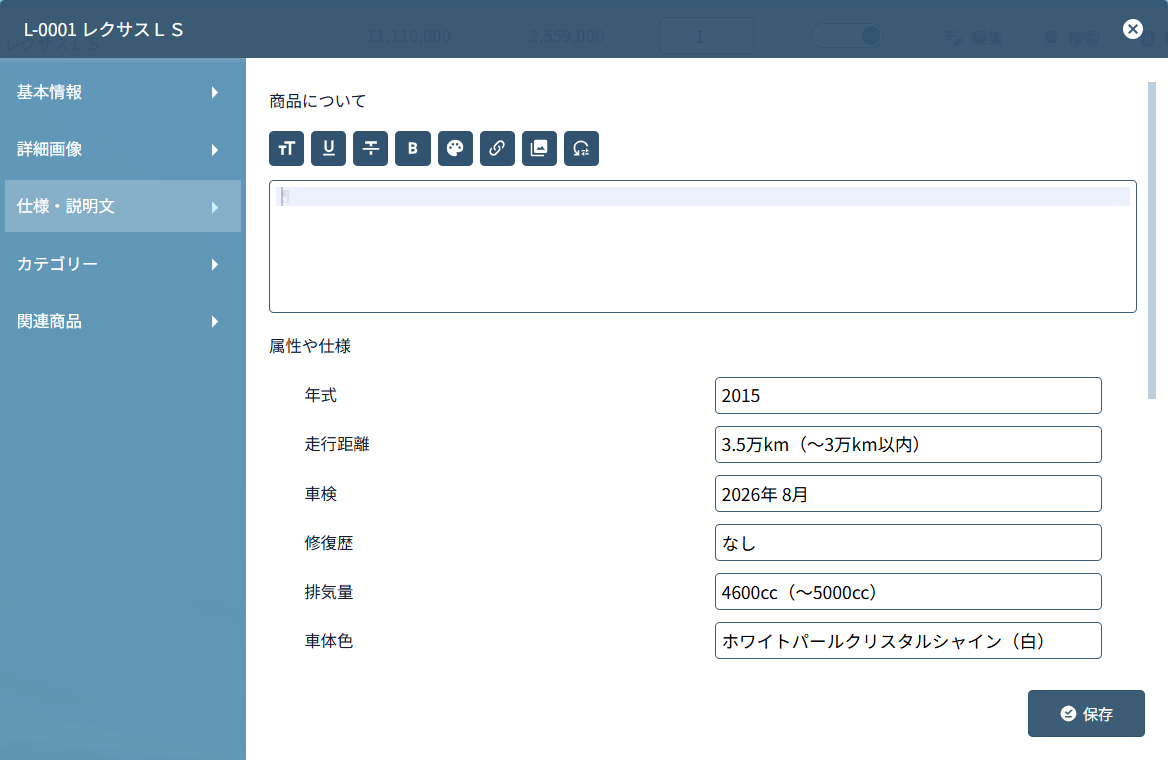Click the 排気量 label
1168x760 pixels.
coord(328,592)
